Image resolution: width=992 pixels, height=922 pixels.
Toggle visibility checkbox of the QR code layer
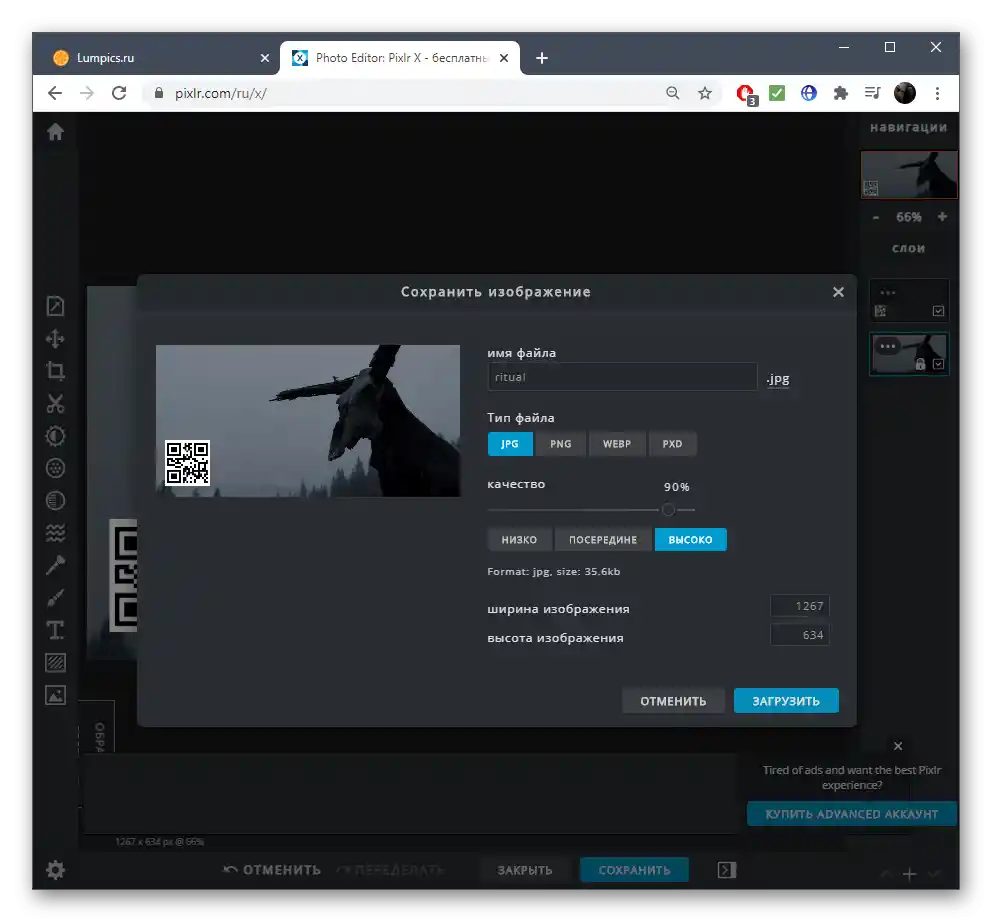click(938, 311)
